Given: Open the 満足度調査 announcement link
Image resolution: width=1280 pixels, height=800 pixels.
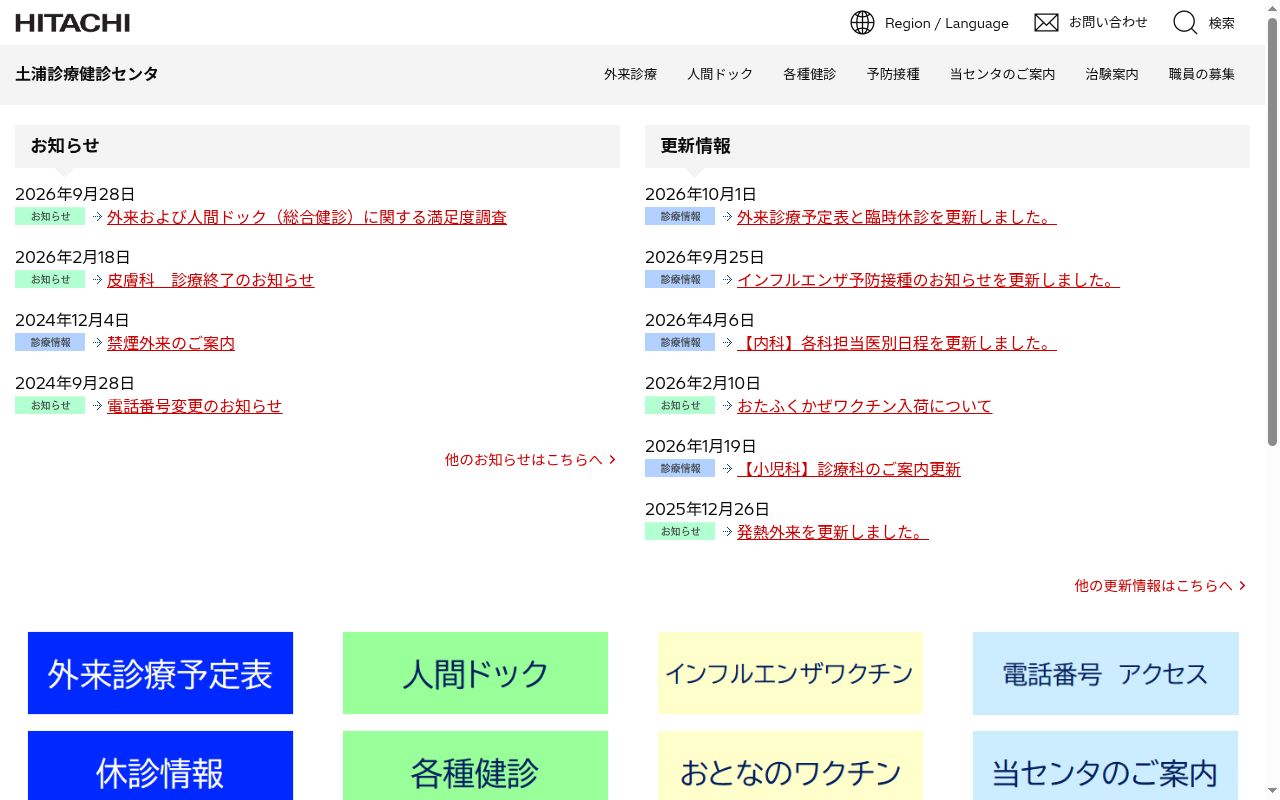Looking at the screenshot, I should pyautogui.click(x=307, y=217).
